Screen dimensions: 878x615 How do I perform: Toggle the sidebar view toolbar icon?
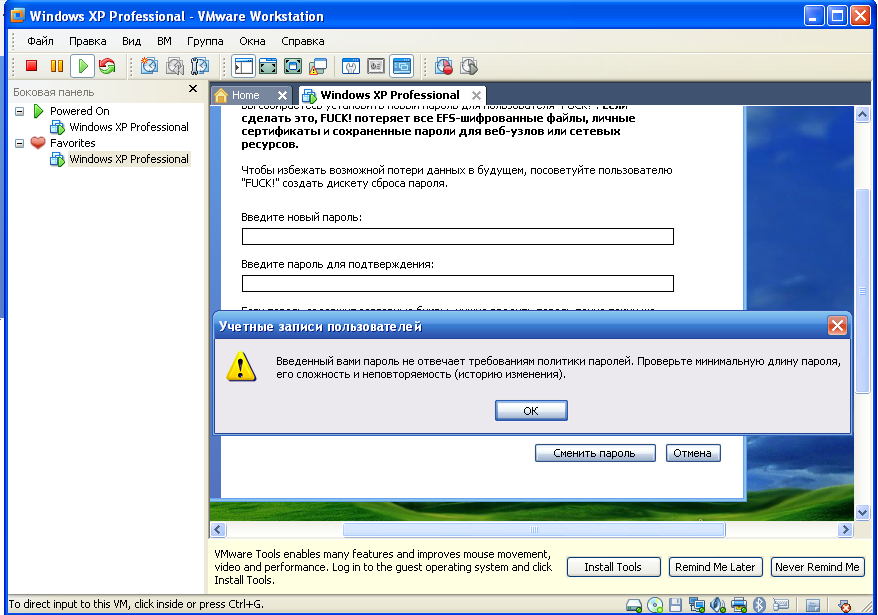pyautogui.click(x=244, y=66)
